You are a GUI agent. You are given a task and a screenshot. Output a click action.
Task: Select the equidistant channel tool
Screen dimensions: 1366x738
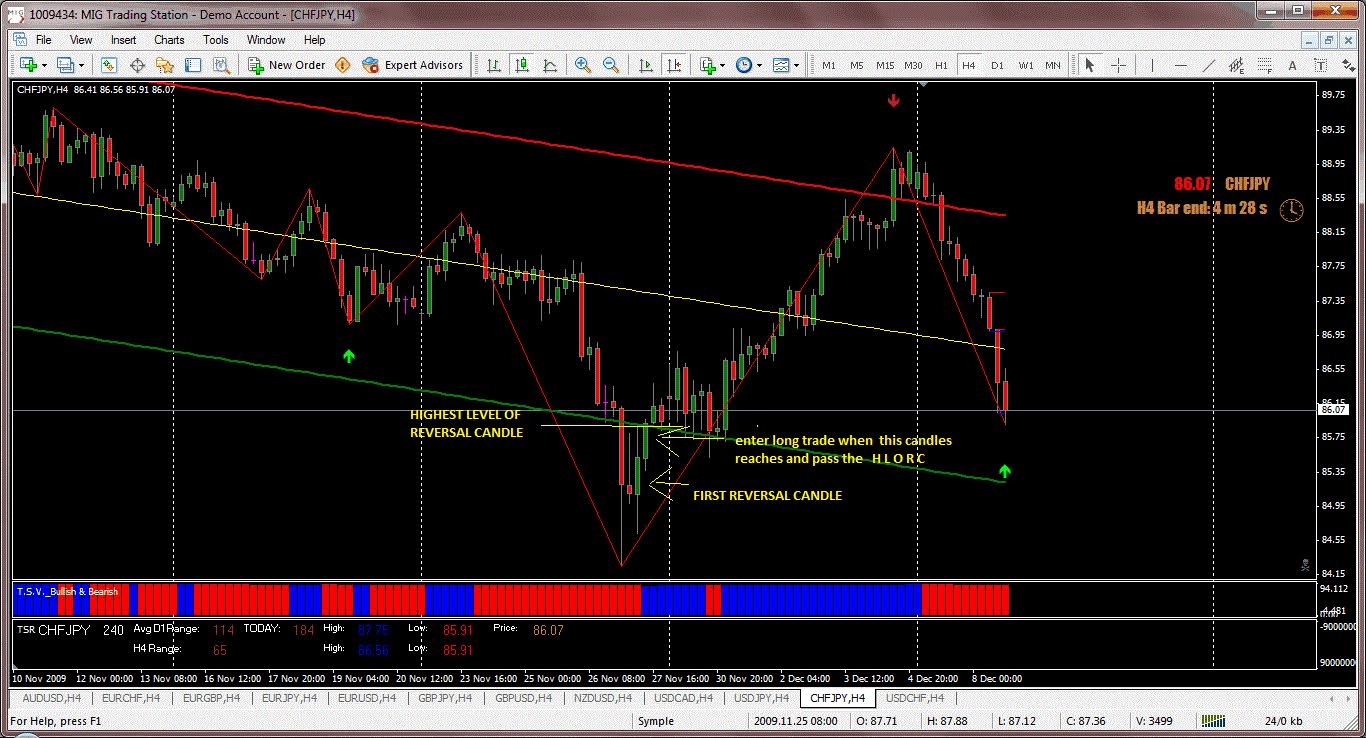[x=1237, y=65]
